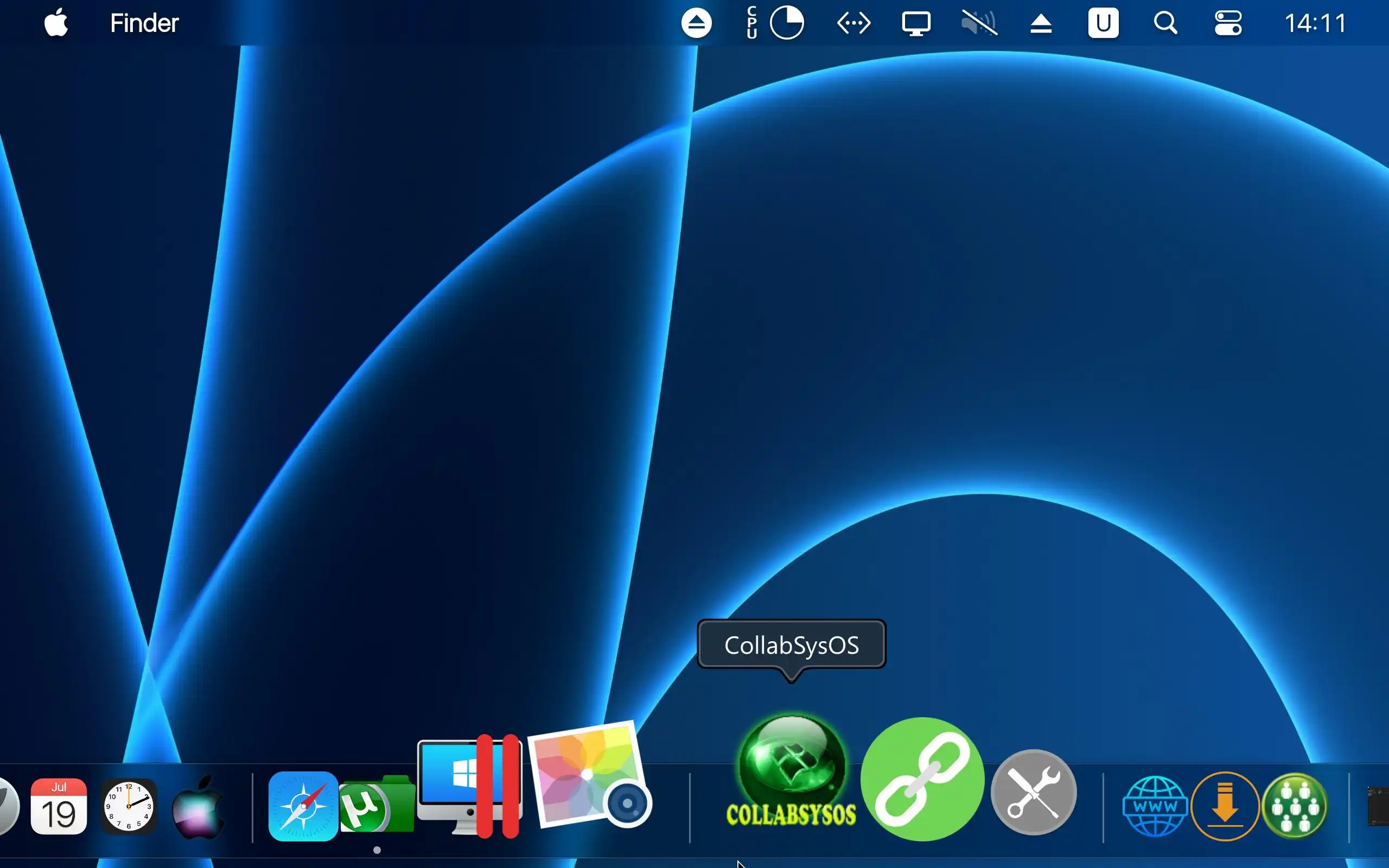
Task: Open the Clock app in dock
Action: tap(129, 806)
